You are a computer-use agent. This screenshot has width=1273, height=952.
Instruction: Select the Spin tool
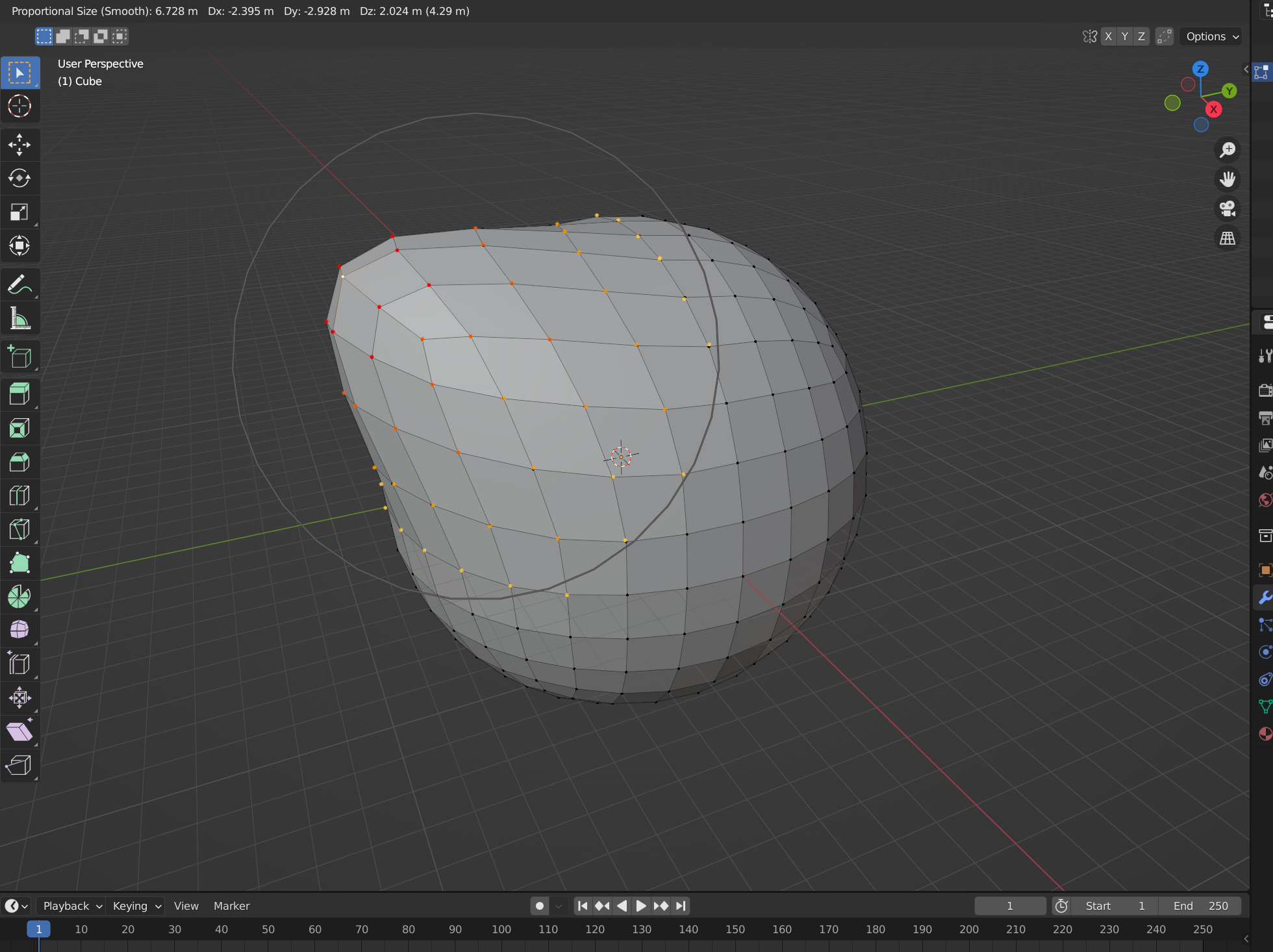click(19, 597)
